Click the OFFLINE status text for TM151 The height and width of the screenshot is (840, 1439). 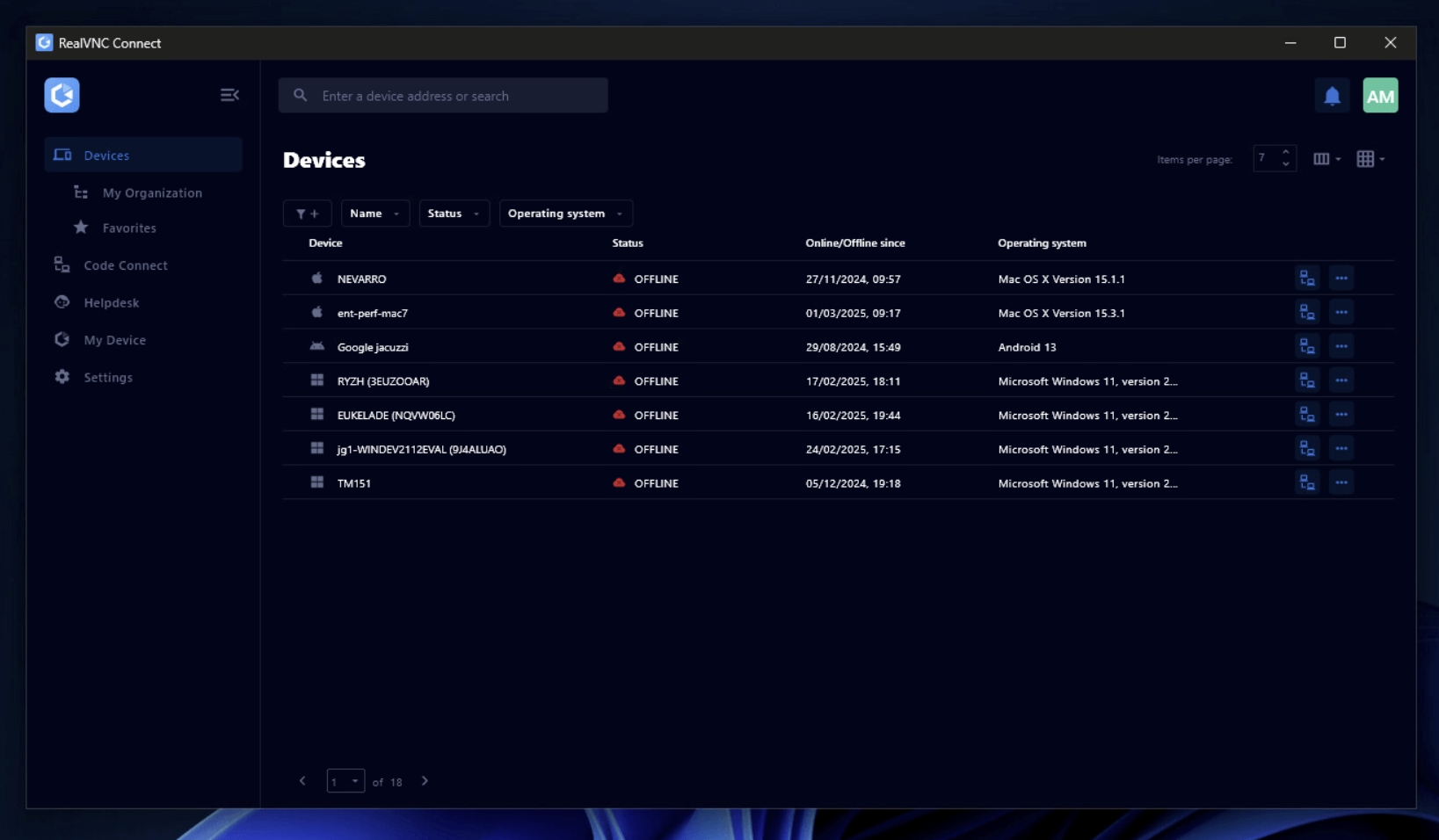click(x=657, y=483)
